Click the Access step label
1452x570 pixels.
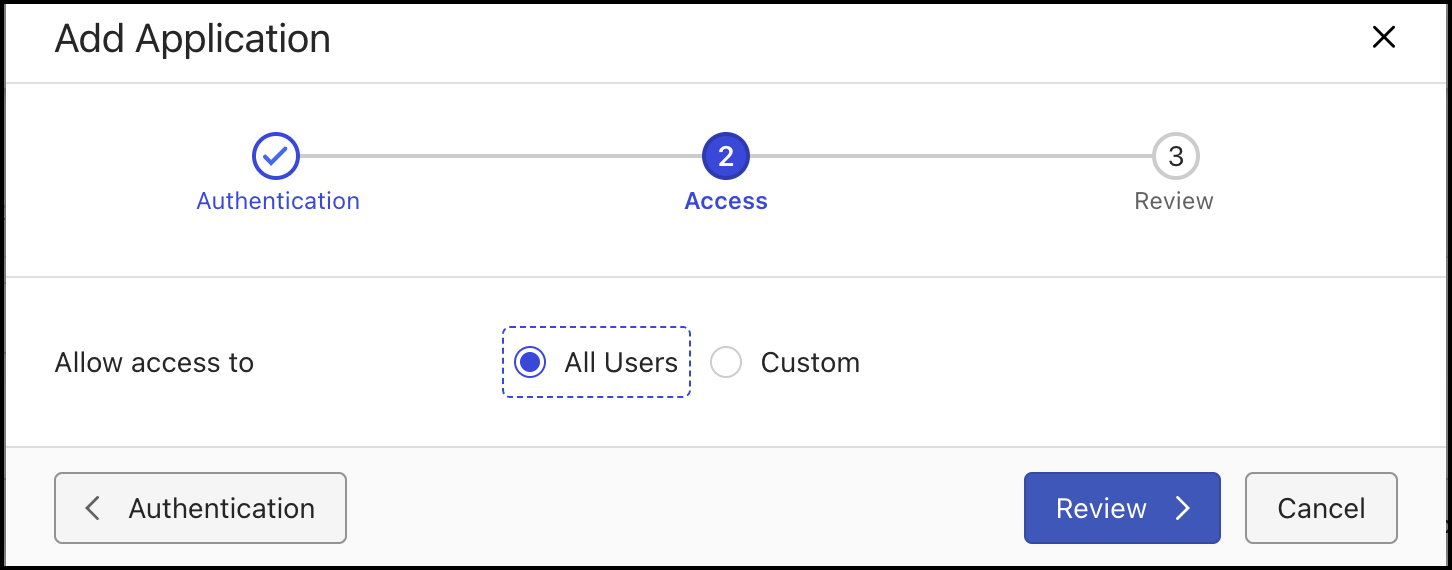(726, 201)
